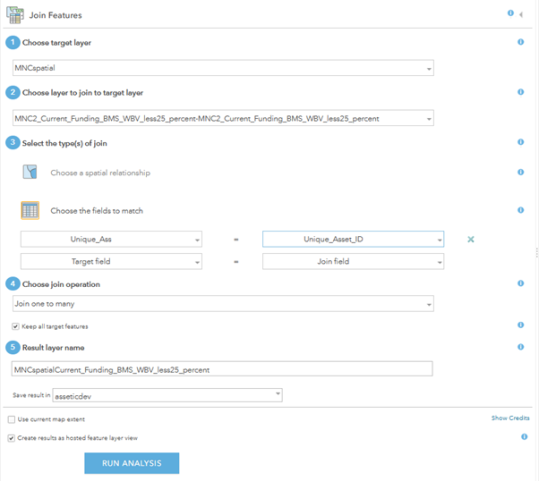
Task: Uncheck Keep all target features
Action: 15,326
